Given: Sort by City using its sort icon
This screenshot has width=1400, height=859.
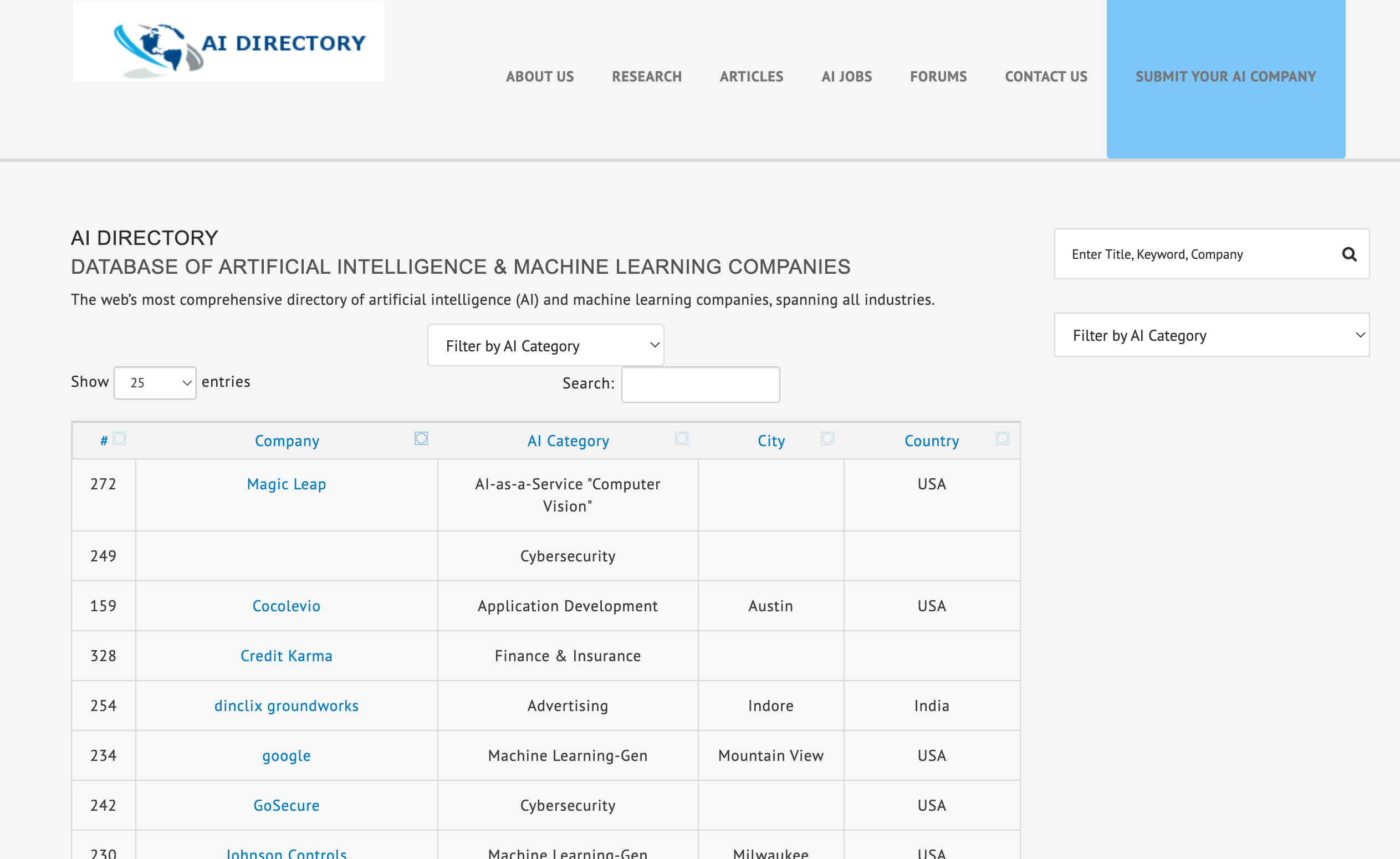Looking at the screenshot, I should click(x=827, y=438).
